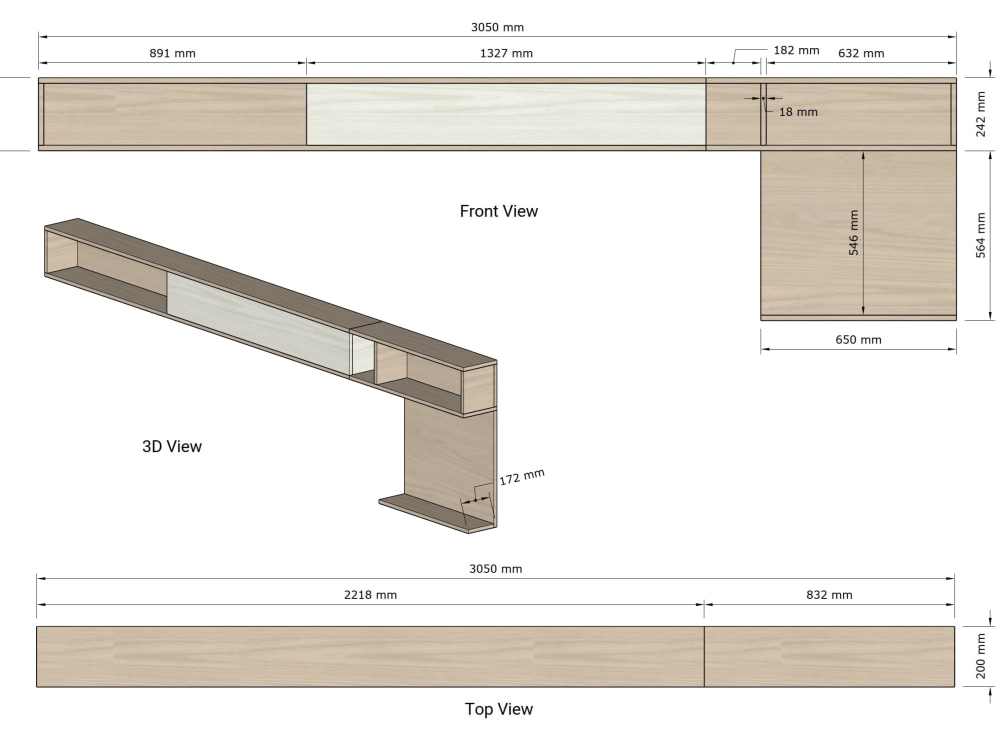
Task: Click the 172 mm depth label
Action: (522, 477)
